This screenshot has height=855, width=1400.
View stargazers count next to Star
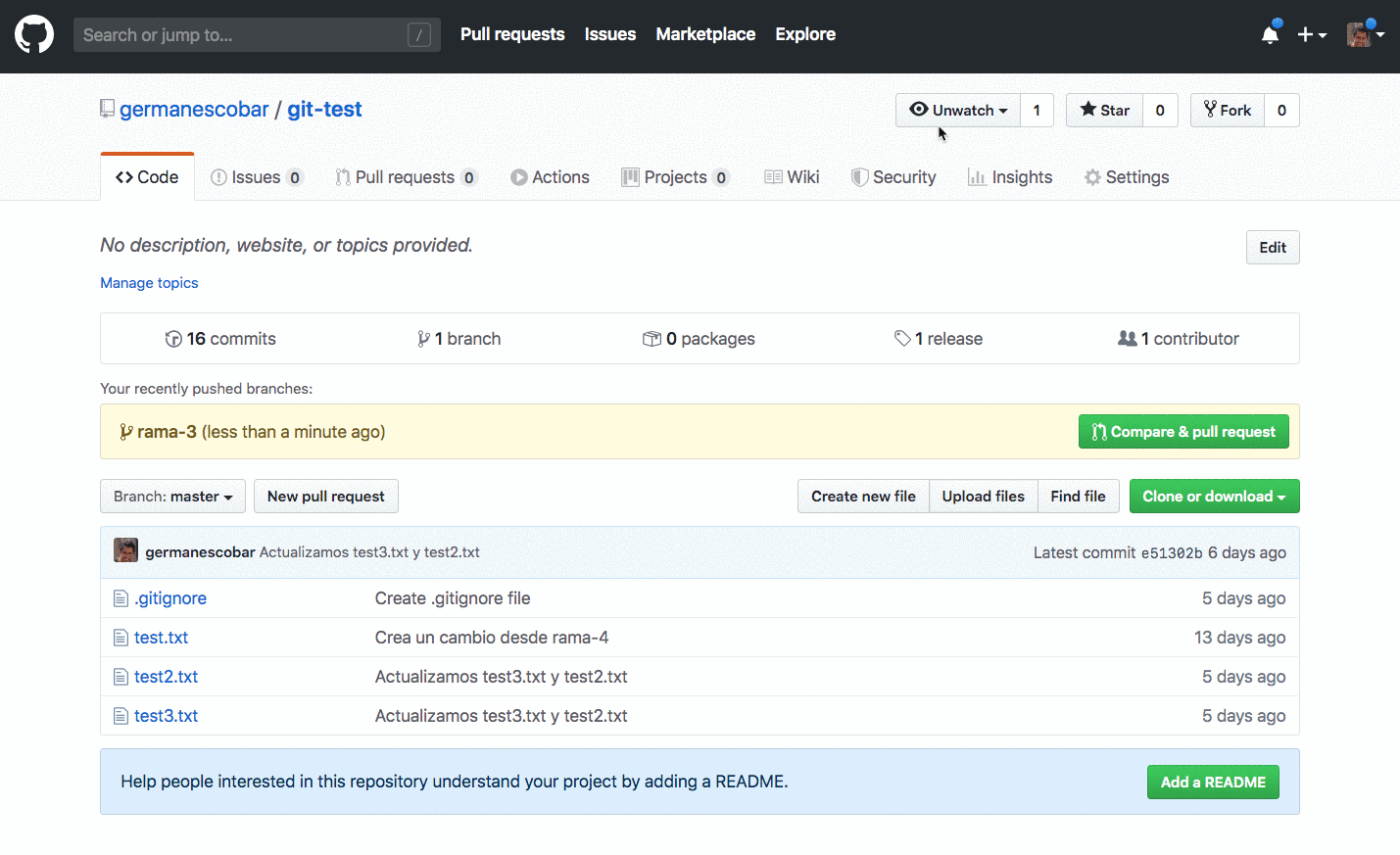(x=1160, y=111)
